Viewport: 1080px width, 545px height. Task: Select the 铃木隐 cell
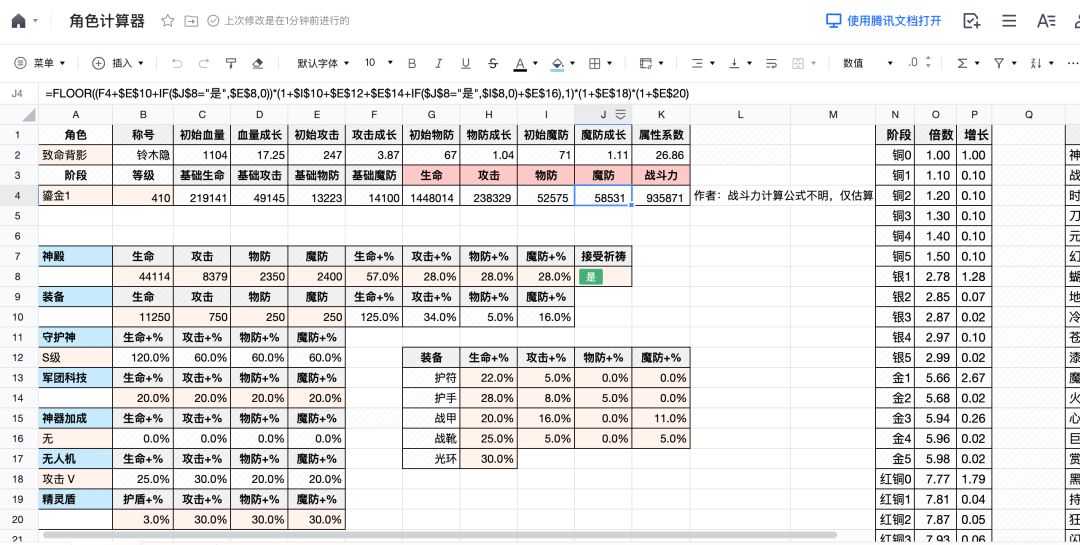(x=143, y=155)
